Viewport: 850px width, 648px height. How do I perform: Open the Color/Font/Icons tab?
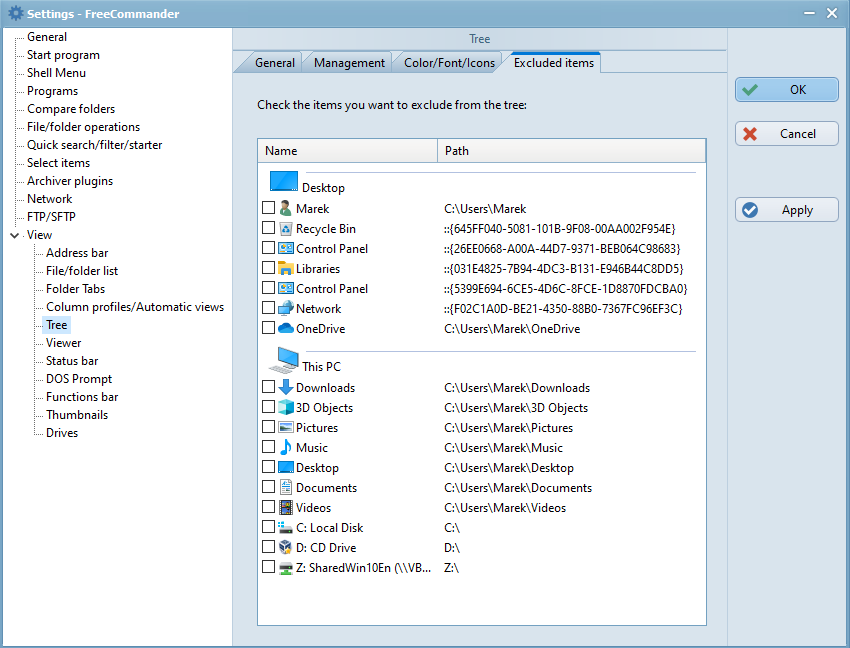click(449, 63)
